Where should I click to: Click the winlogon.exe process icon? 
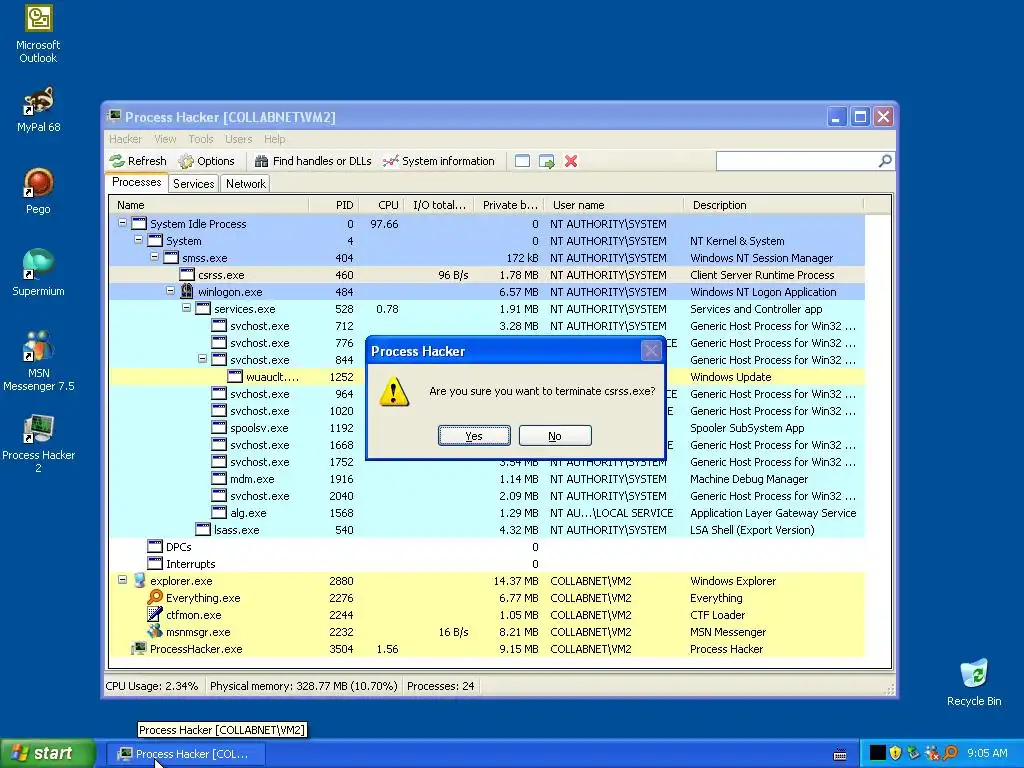tap(187, 291)
